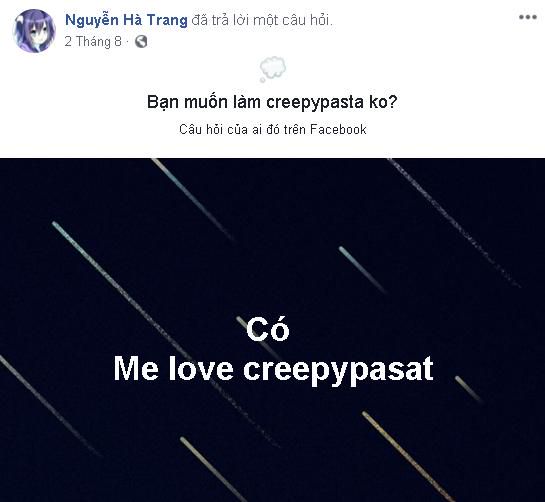The width and height of the screenshot is (545, 502).
Task: Click the Me love creepypasat answer text
Action: point(274,369)
